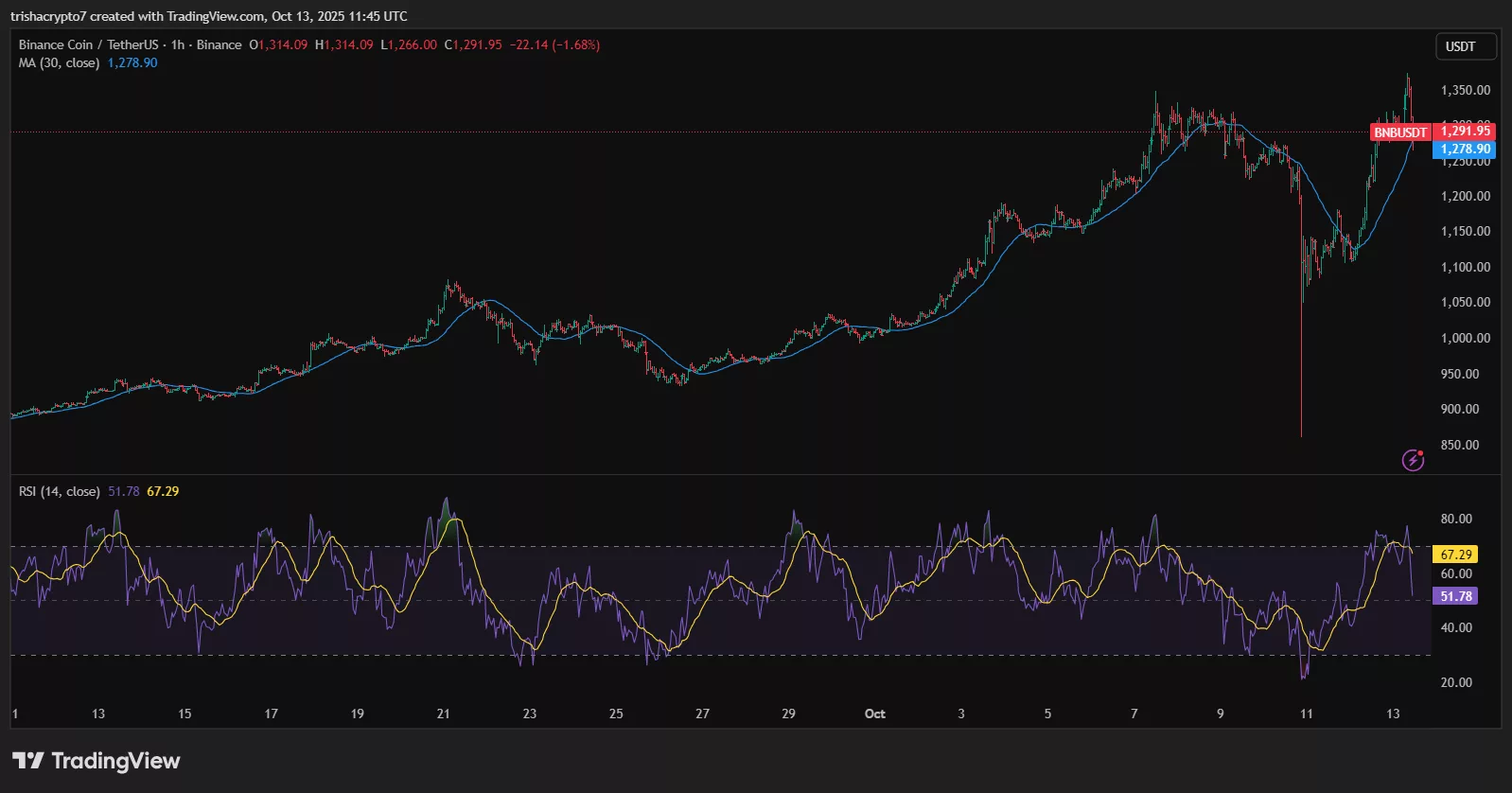Select the MA (30, close) indicator legend
The width and height of the screenshot is (1512, 793).
[59, 63]
